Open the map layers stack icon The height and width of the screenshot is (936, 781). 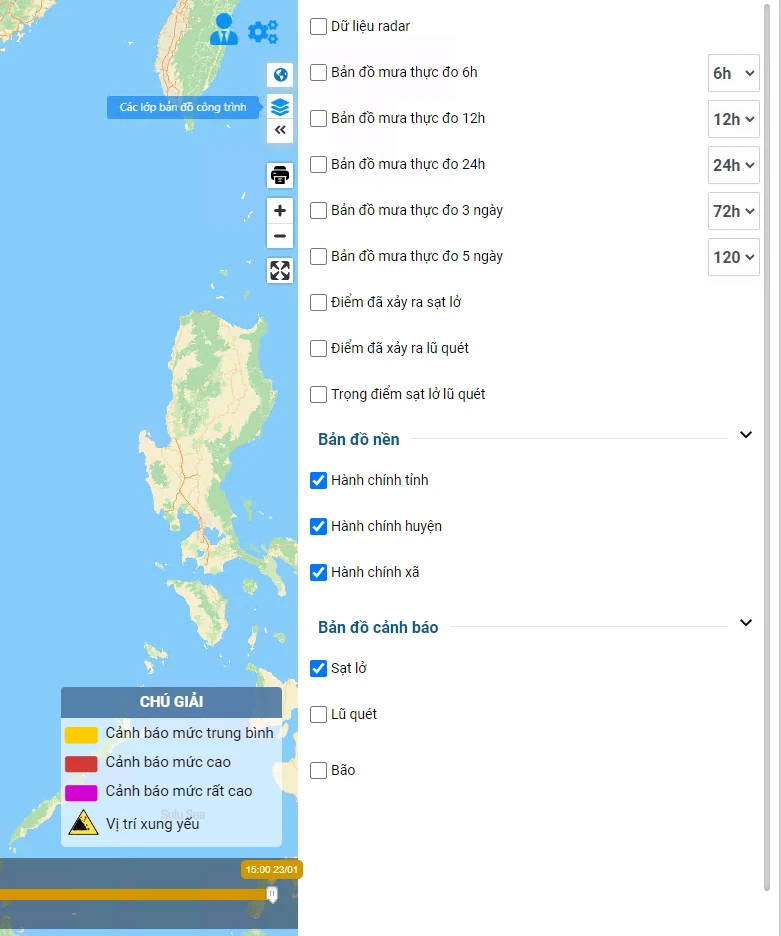tap(280, 106)
